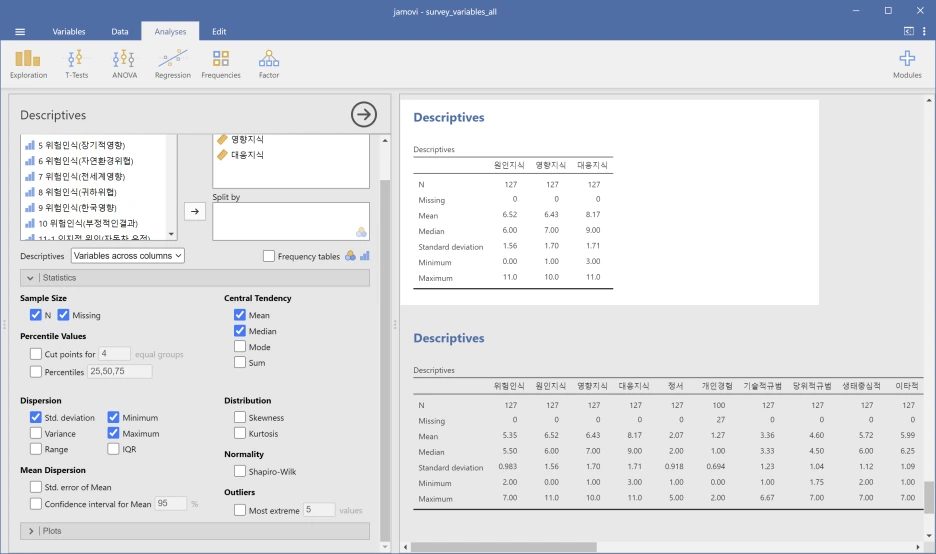The width and height of the screenshot is (936, 554).
Task: Click the confidence interval percent field
Action: coord(171,503)
